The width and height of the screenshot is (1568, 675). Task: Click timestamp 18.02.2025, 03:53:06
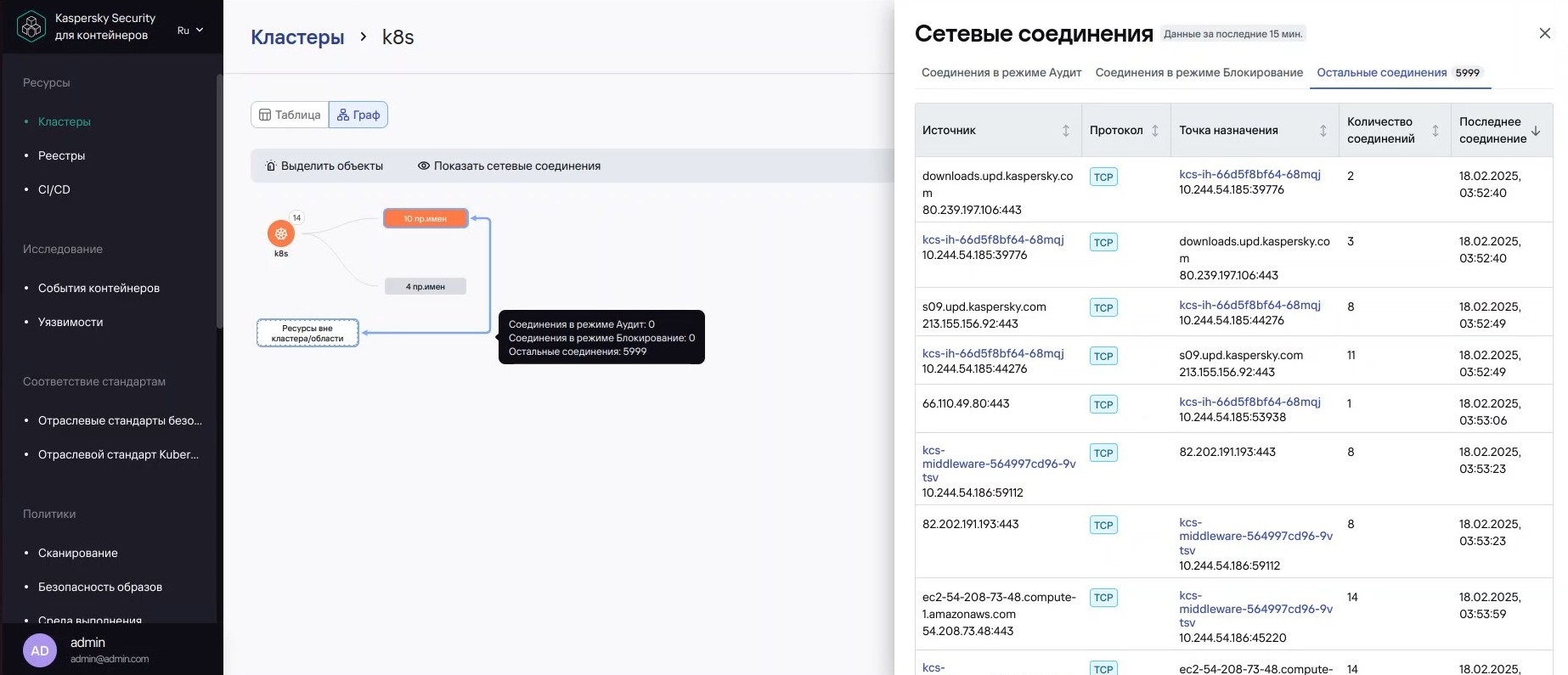pos(1490,412)
